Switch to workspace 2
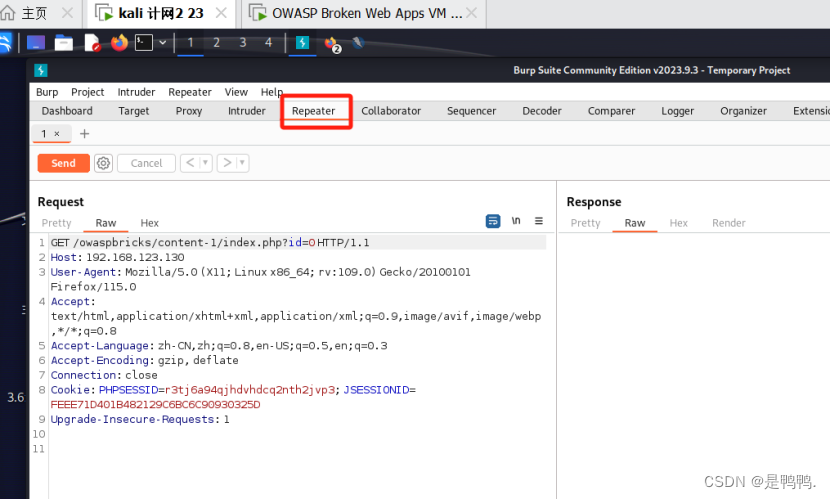 pyautogui.click(x=216, y=42)
